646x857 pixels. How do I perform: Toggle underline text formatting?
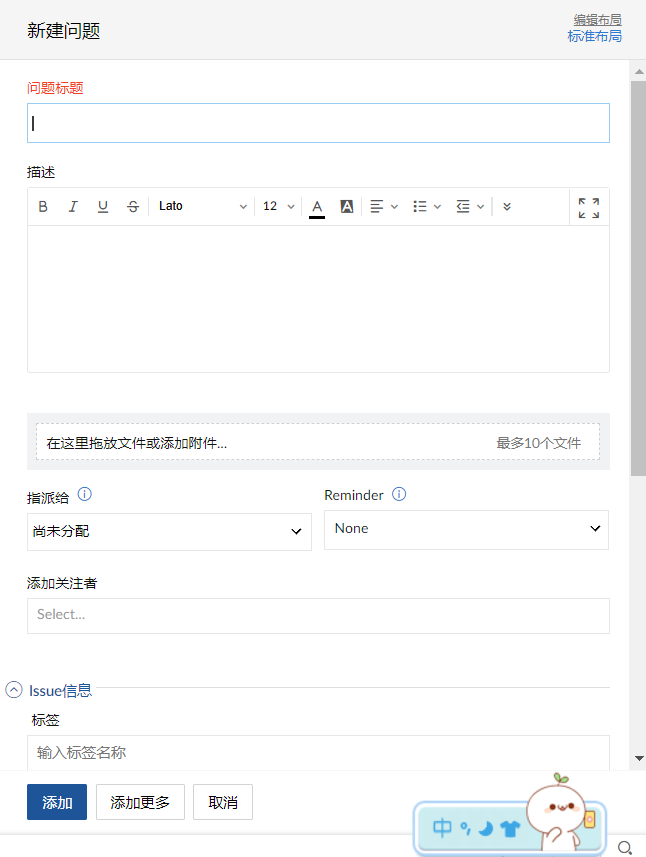pos(103,207)
